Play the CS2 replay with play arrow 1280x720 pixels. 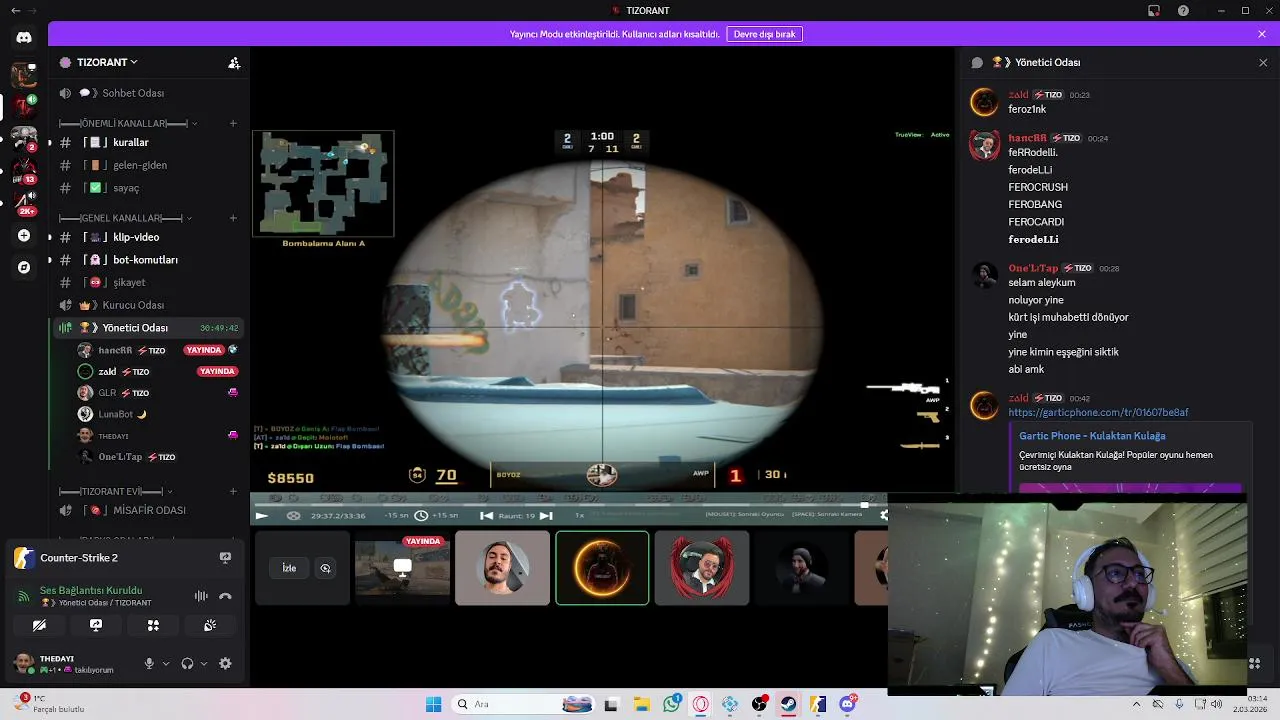(x=262, y=516)
